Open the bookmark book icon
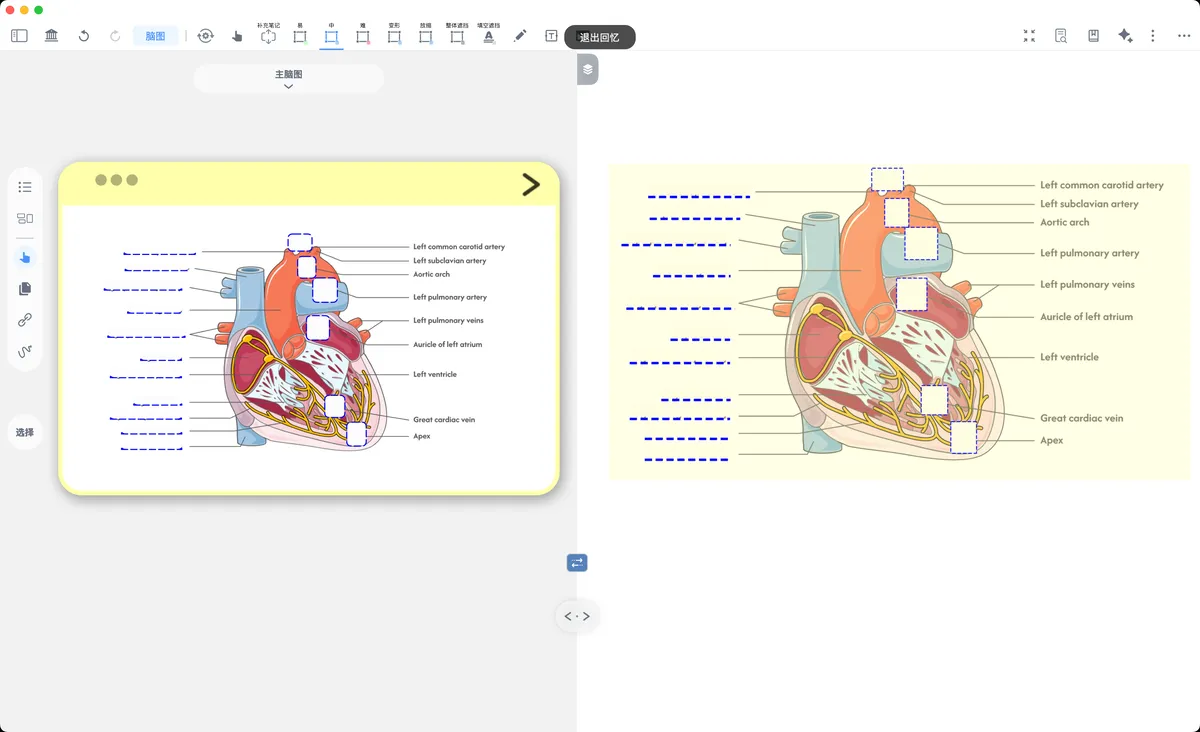Image resolution: width=1200 pixels, height=732 pixels. point(1093,36)
